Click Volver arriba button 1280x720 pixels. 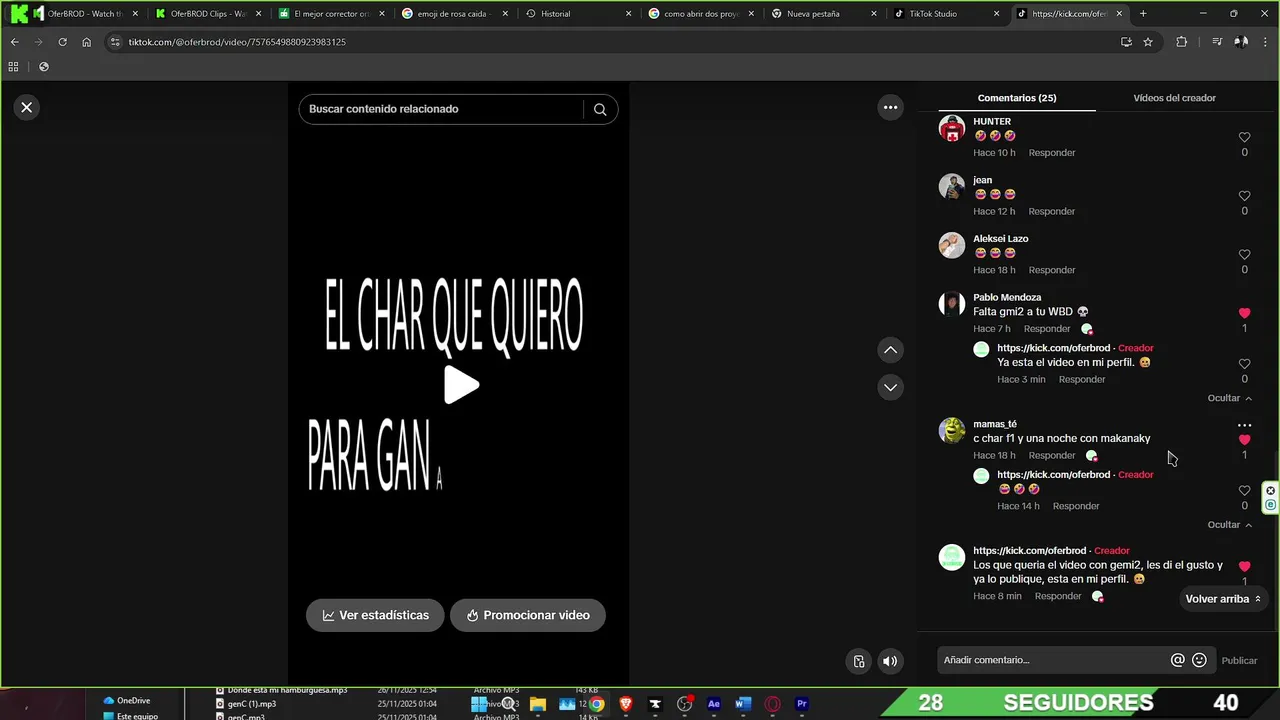[x=1224, y=599]
